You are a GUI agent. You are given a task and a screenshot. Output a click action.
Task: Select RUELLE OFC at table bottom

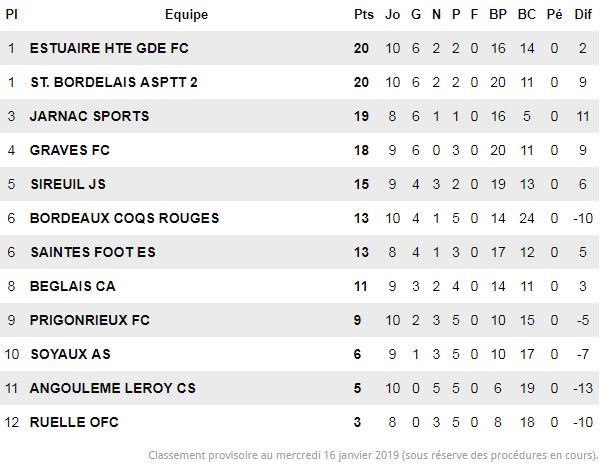tap(74, 422)
